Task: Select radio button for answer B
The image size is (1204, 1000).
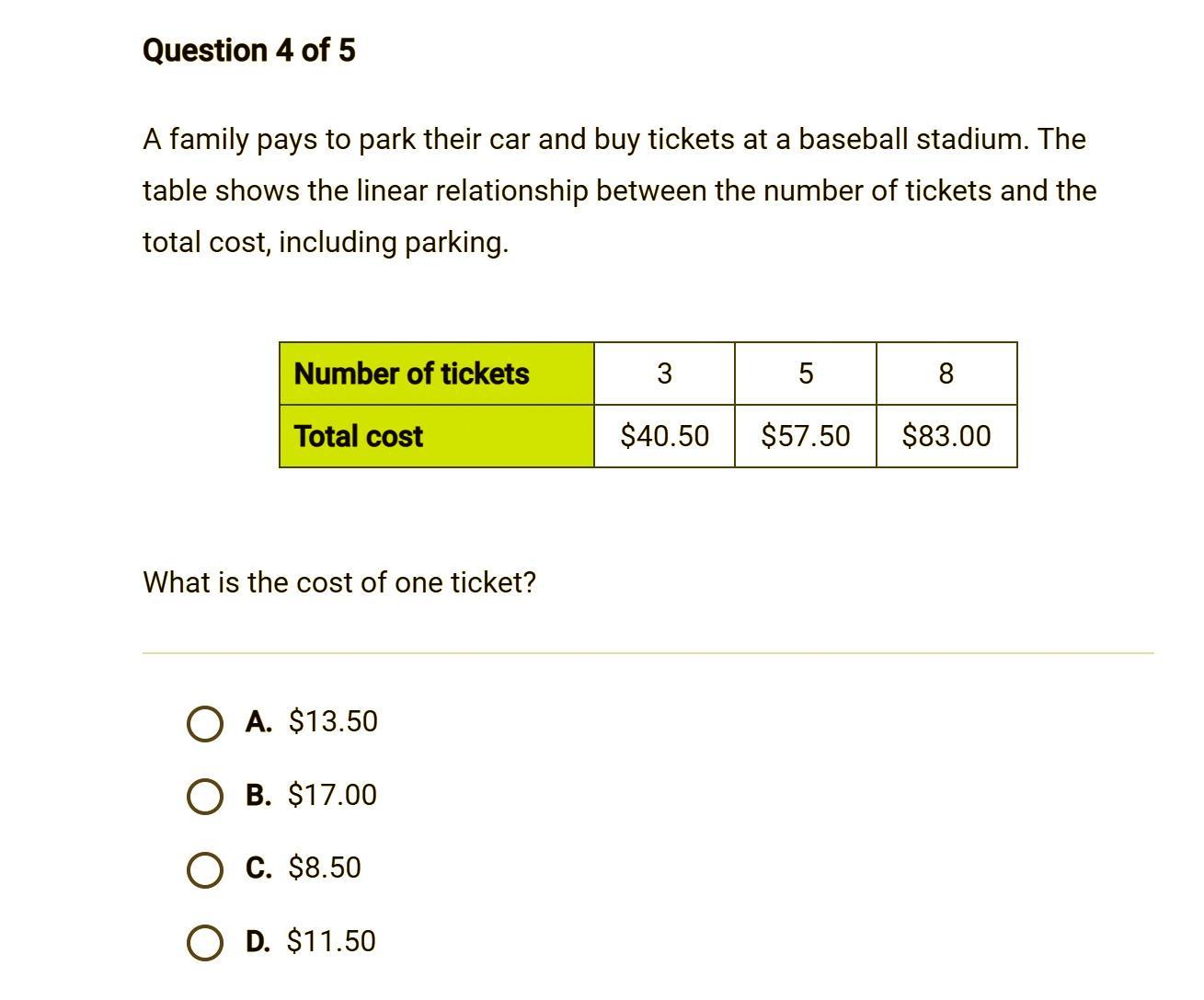Action: pyautogui.click(x=204, y=797)
